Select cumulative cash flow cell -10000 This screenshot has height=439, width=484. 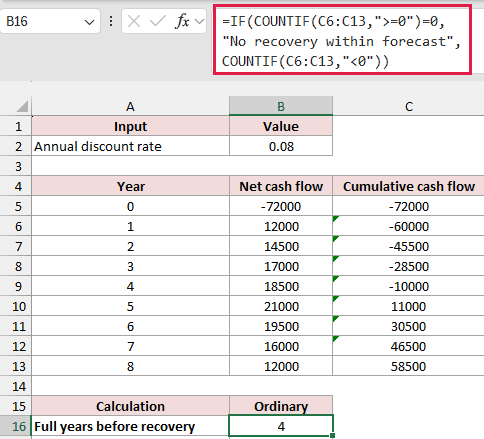point(408,286)
